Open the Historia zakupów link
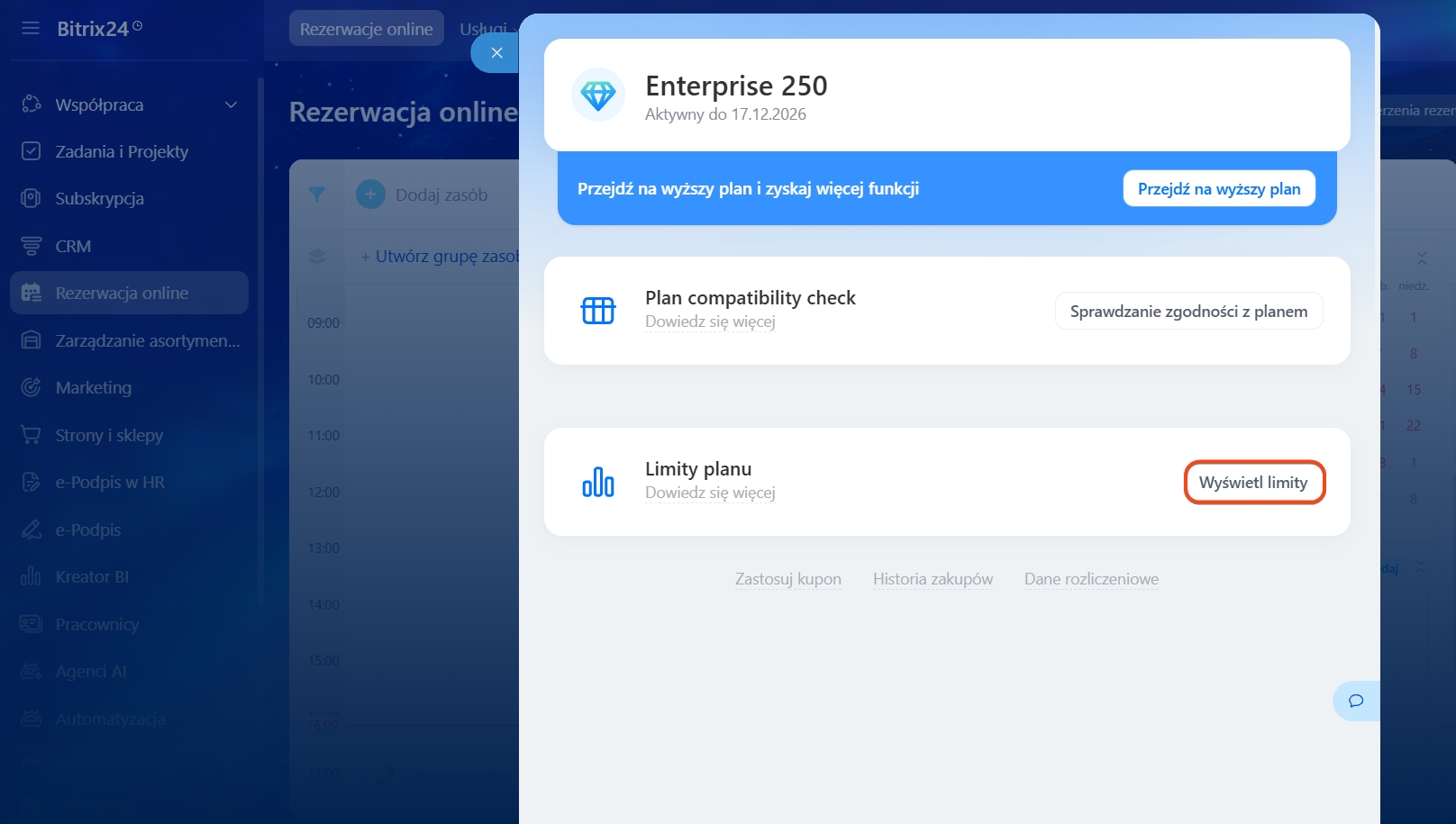 933,579
